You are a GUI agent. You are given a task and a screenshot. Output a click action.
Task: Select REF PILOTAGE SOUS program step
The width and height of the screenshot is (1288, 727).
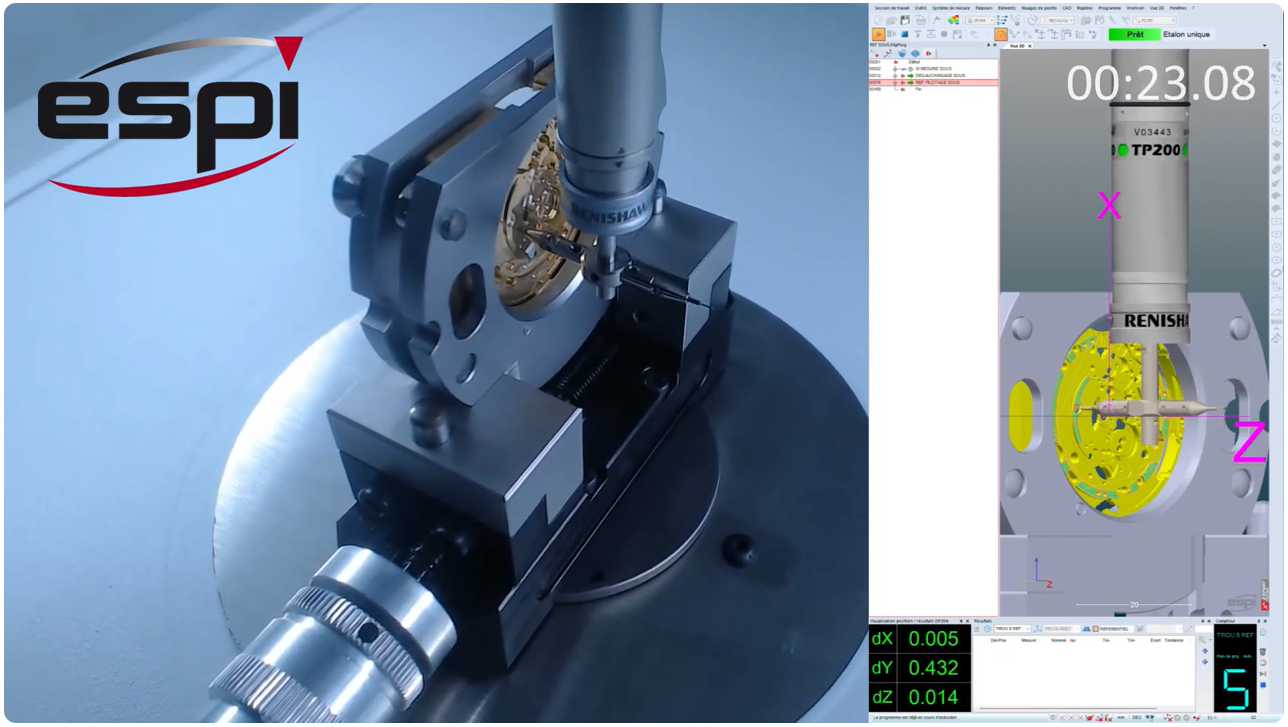click(x=937, y=82)
